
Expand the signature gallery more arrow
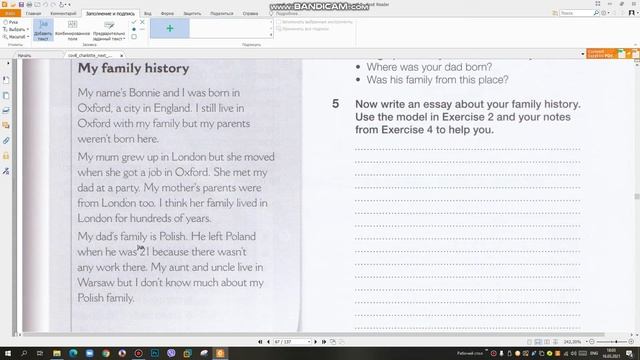(x=271, y=35)
